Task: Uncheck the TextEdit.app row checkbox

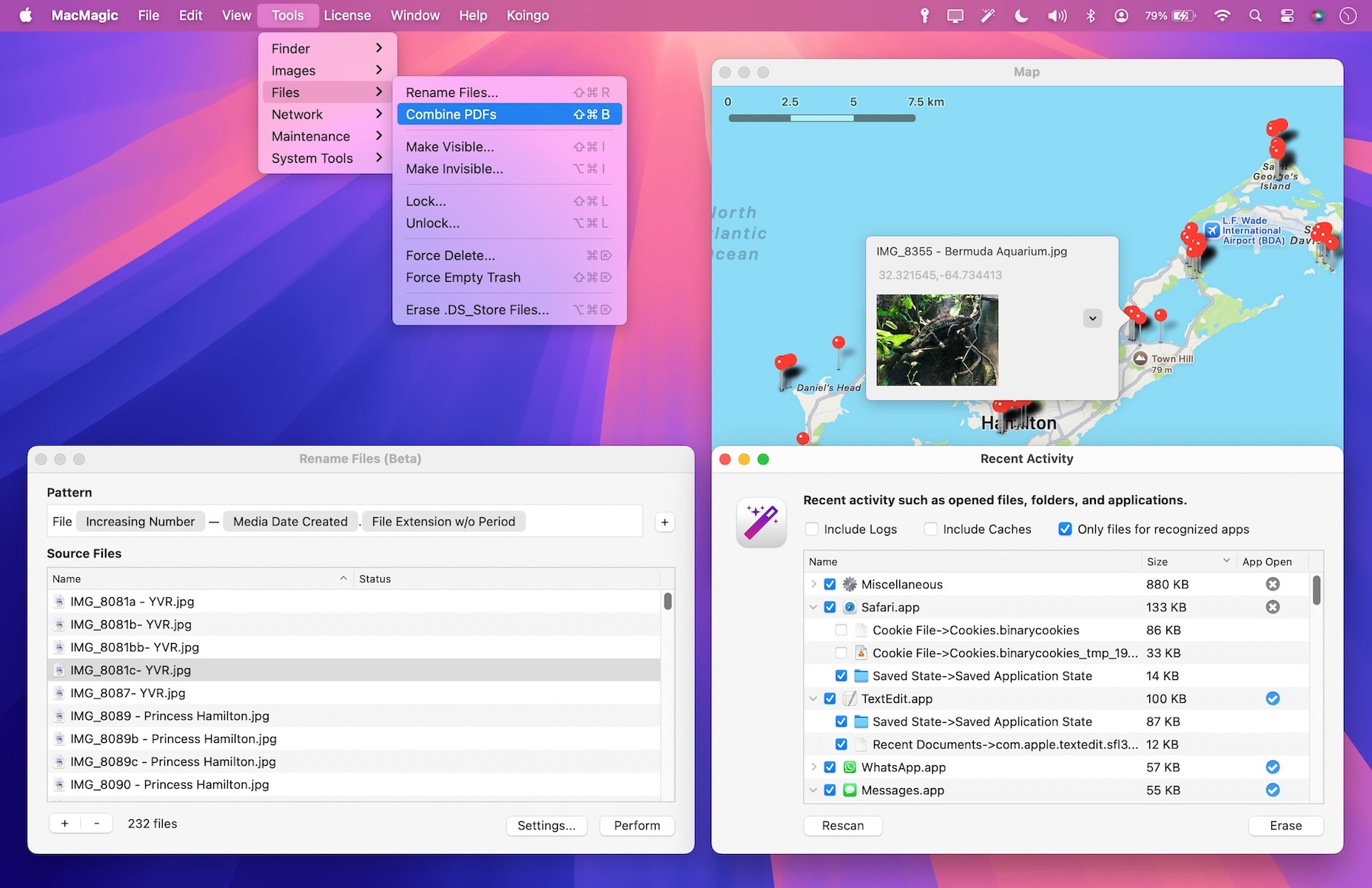Action: (830, 699)
